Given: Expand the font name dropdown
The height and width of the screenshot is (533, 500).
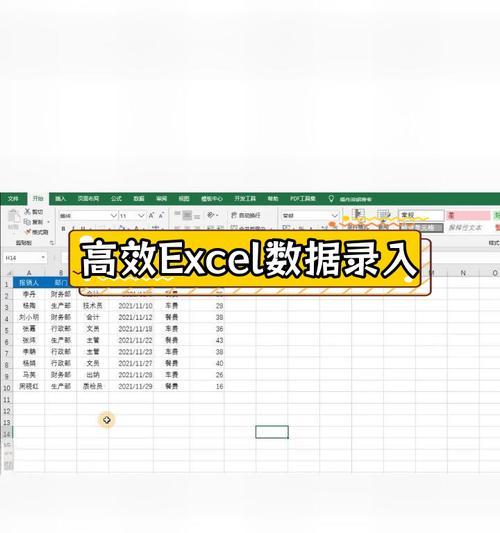Looking at the screenshot, I should click(114, 216).
